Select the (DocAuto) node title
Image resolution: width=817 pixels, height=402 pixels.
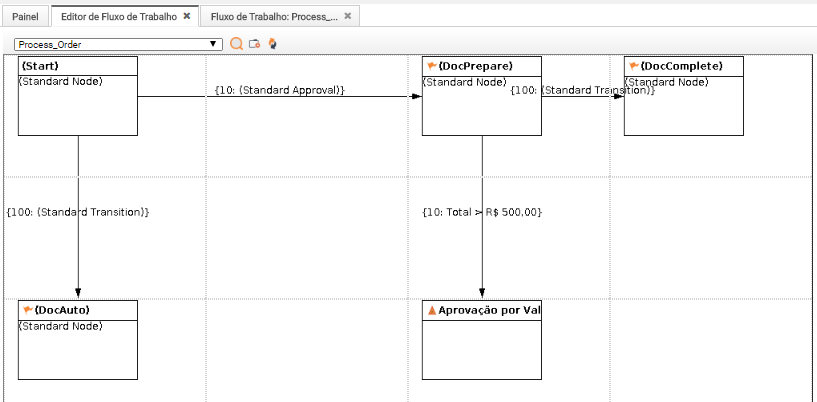tap(62, 310)
